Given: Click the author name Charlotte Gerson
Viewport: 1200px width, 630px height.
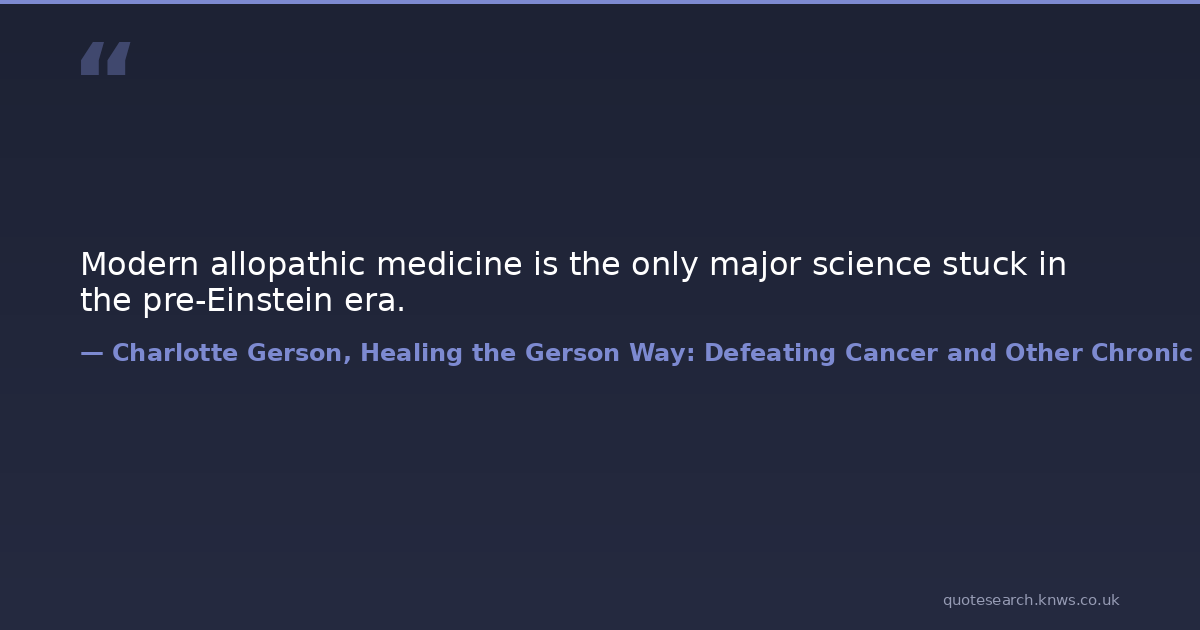Looking at the screenshot, I should [231, 353].
